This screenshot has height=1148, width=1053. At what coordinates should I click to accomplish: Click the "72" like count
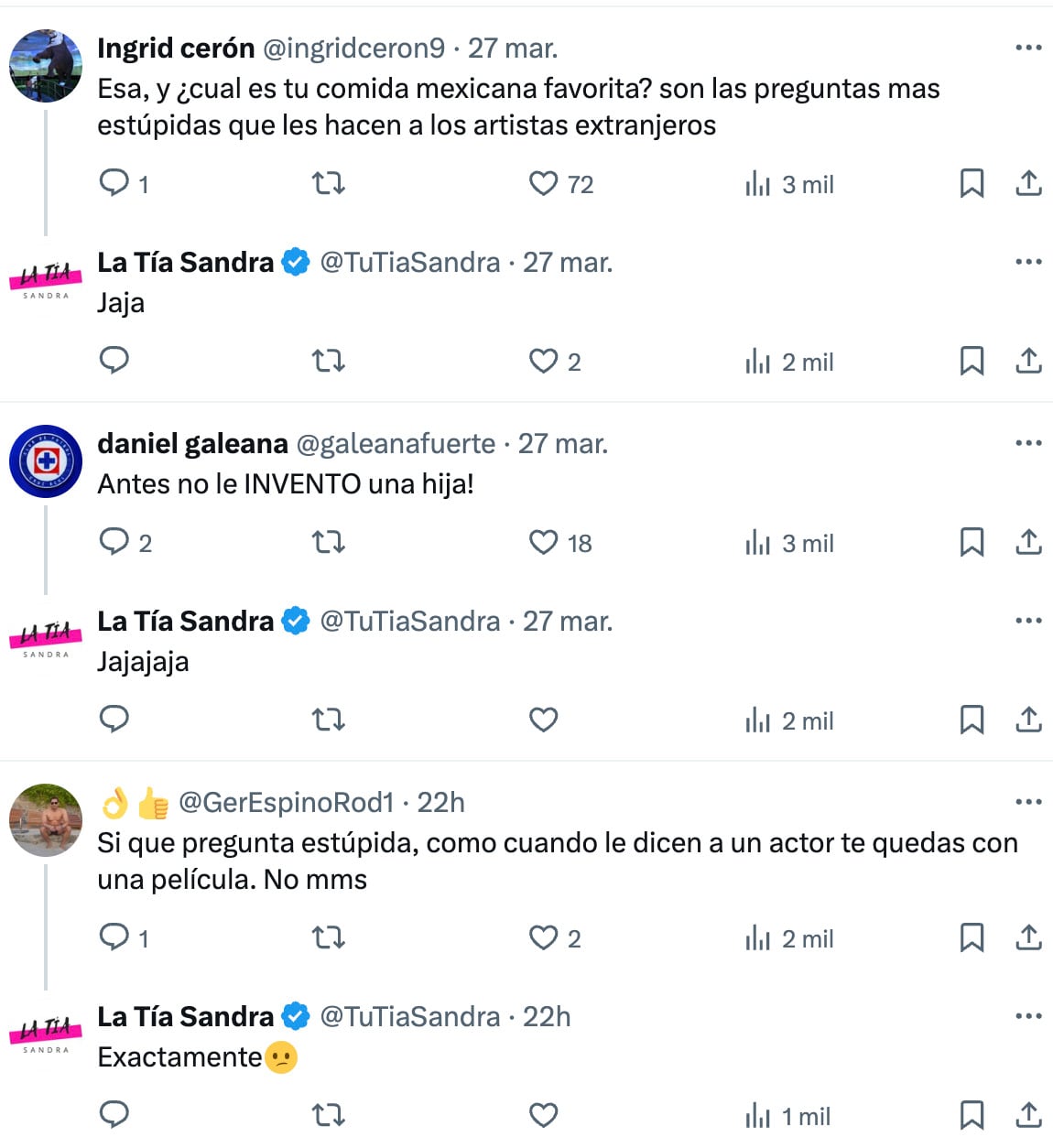coord(581,183)
